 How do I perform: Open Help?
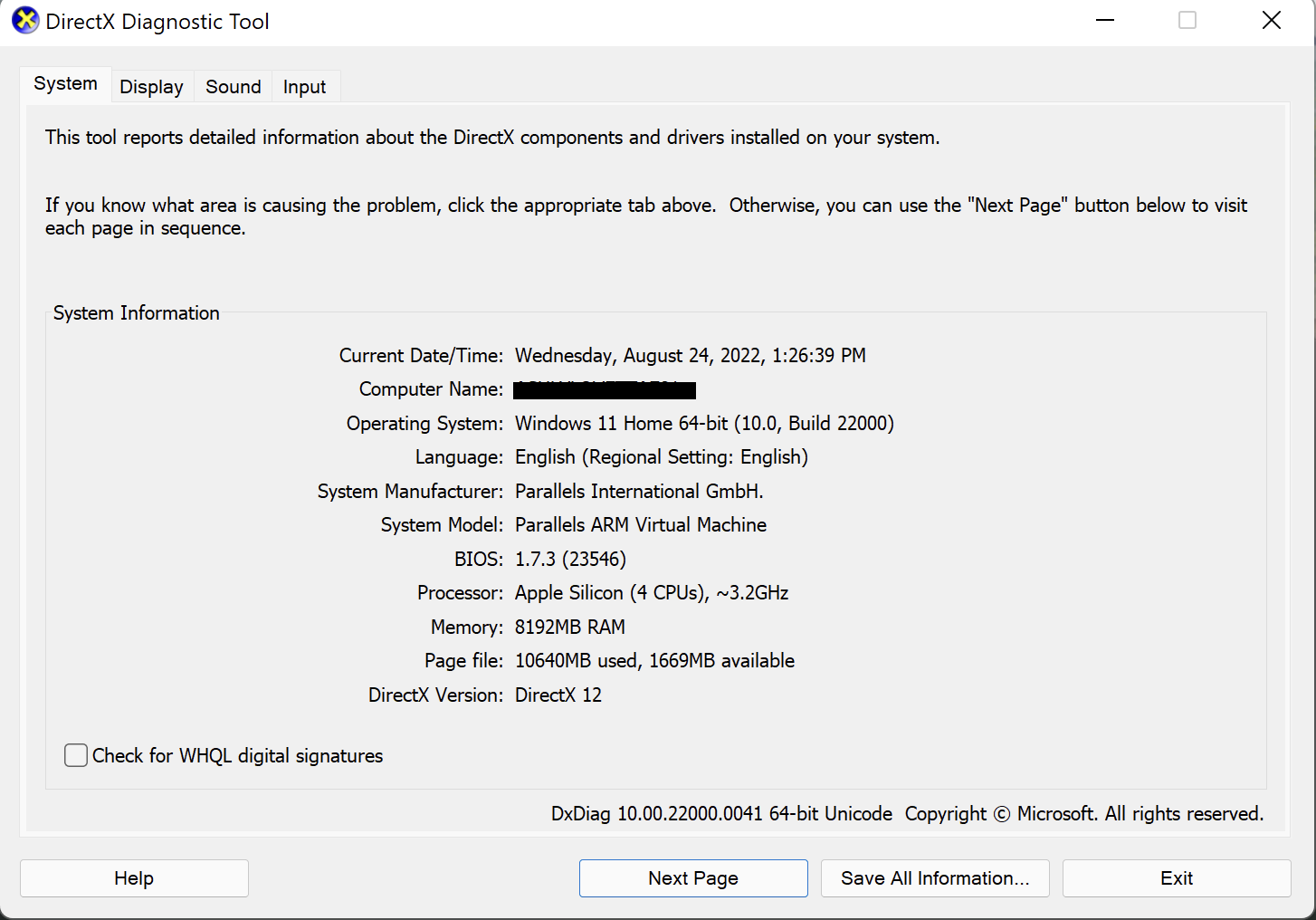click(134, 878)
